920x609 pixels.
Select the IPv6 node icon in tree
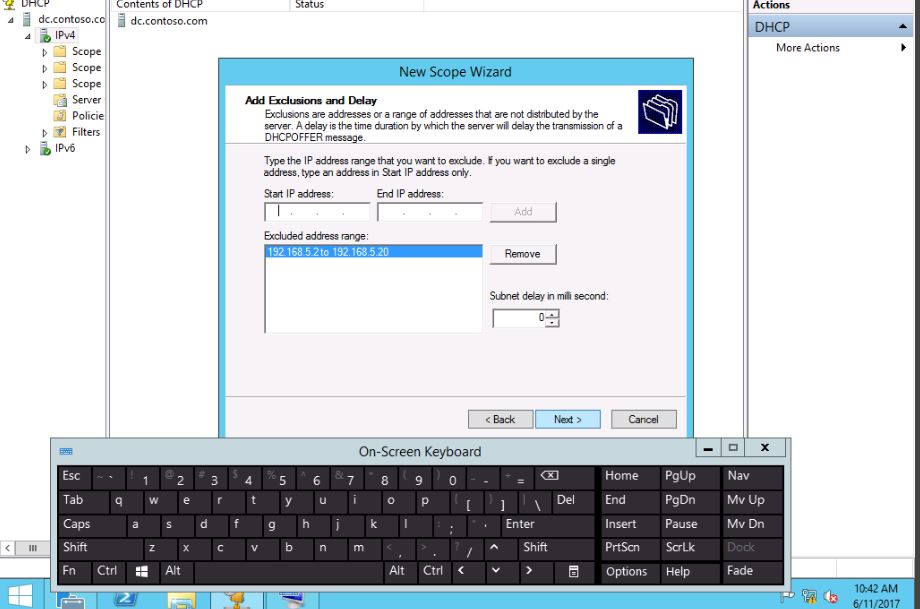pyautogui.click(x=45, y=148)
